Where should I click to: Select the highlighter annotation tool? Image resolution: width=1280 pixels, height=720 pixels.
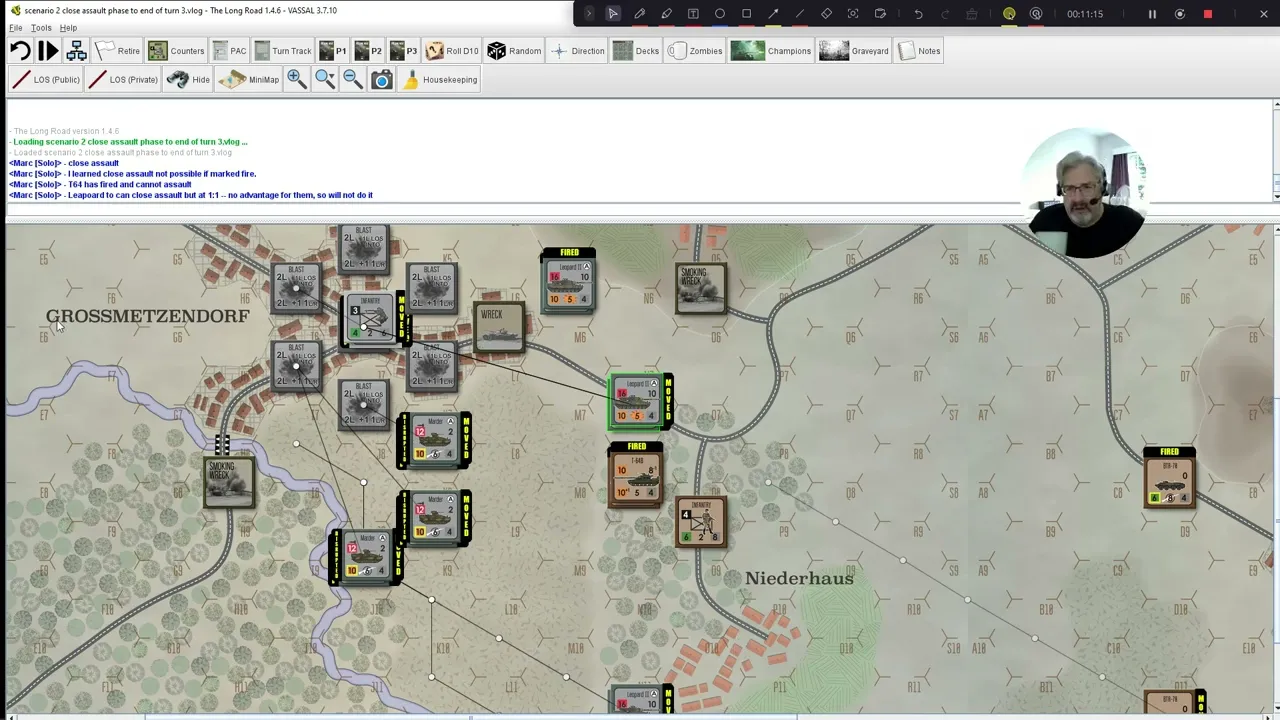pyautogui.click(x=666, y=14)
